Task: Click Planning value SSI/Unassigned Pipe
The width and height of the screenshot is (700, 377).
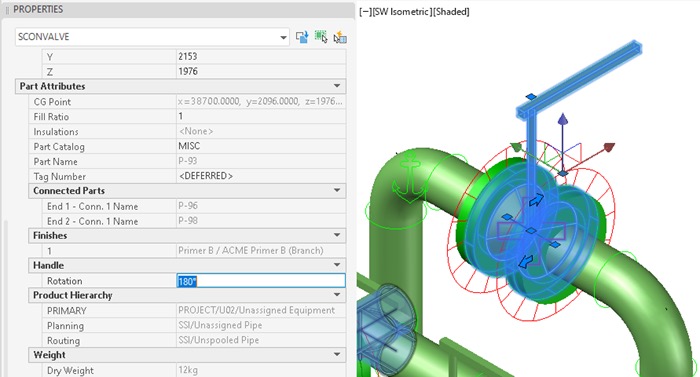Action: 220,325
